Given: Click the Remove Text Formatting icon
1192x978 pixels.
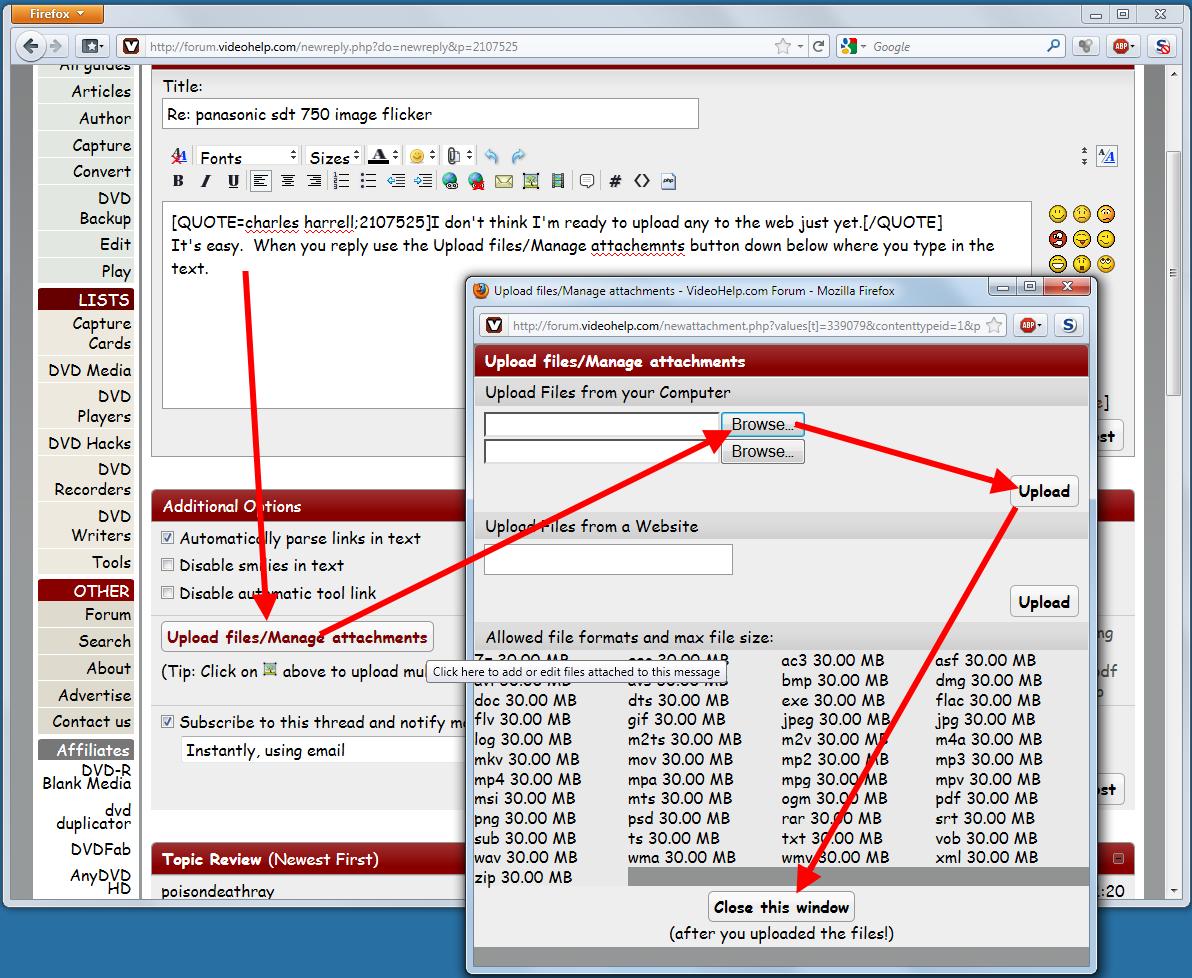Looking at the screenshot, I should click(x=179, y=156).
